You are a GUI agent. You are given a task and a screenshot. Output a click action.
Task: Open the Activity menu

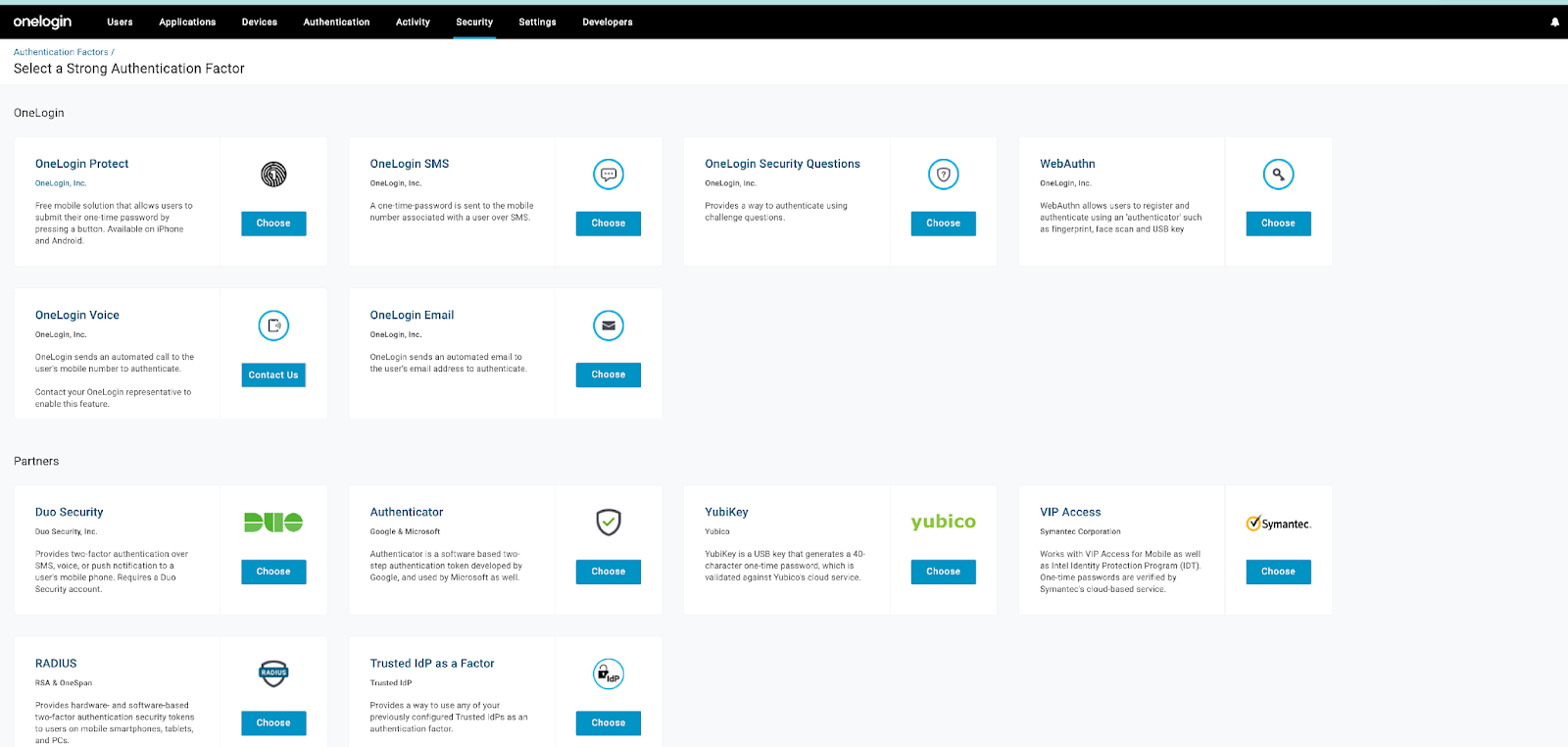[x=413, y=22]
